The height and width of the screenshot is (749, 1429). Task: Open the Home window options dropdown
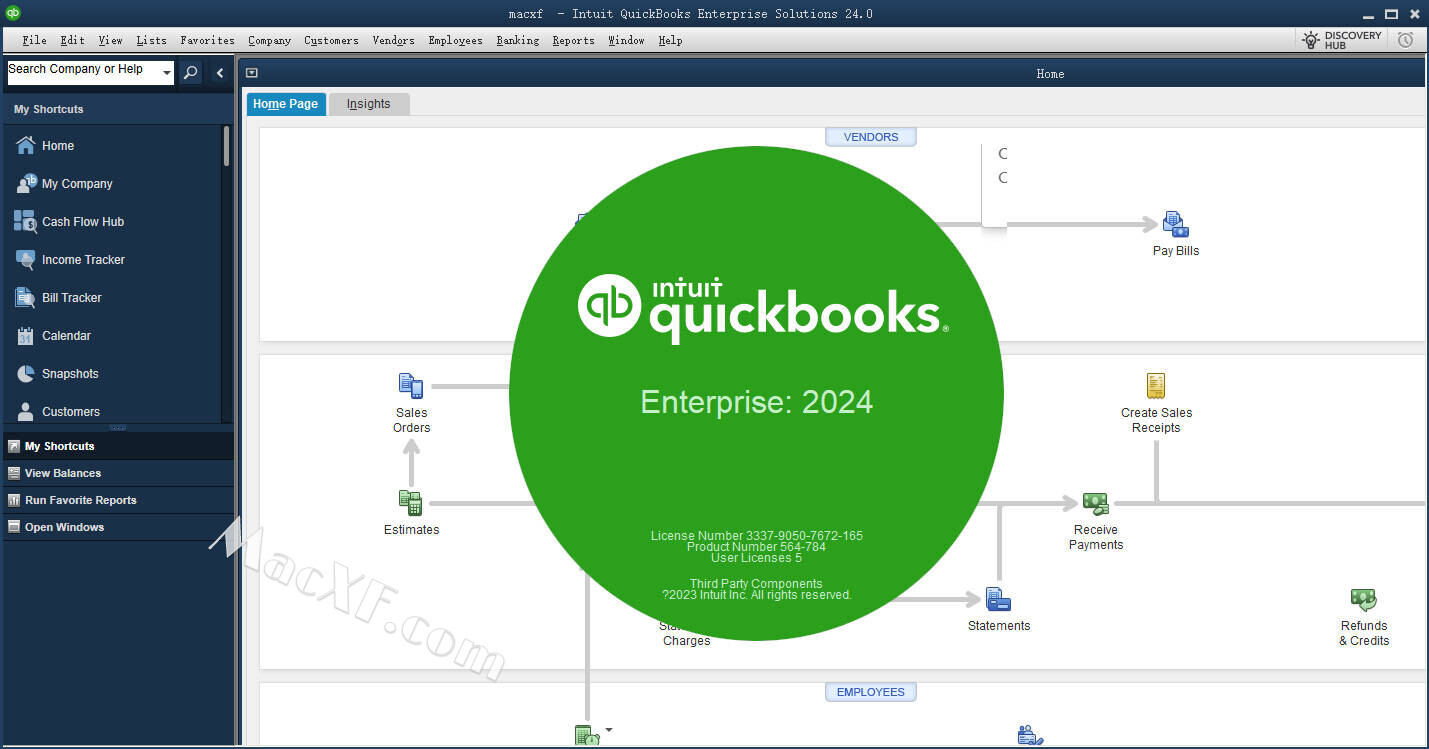coord(252,73)
